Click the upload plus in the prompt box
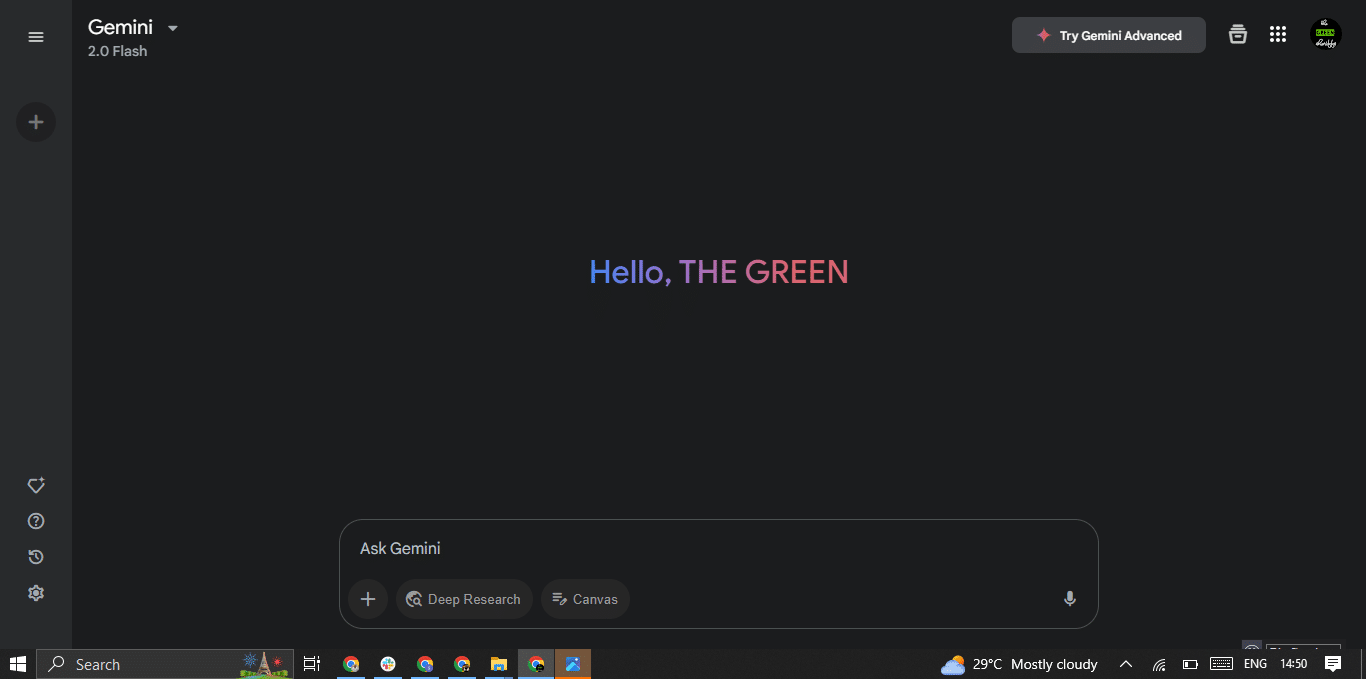This screenshot has width=1366, height=679. (367, 599)
